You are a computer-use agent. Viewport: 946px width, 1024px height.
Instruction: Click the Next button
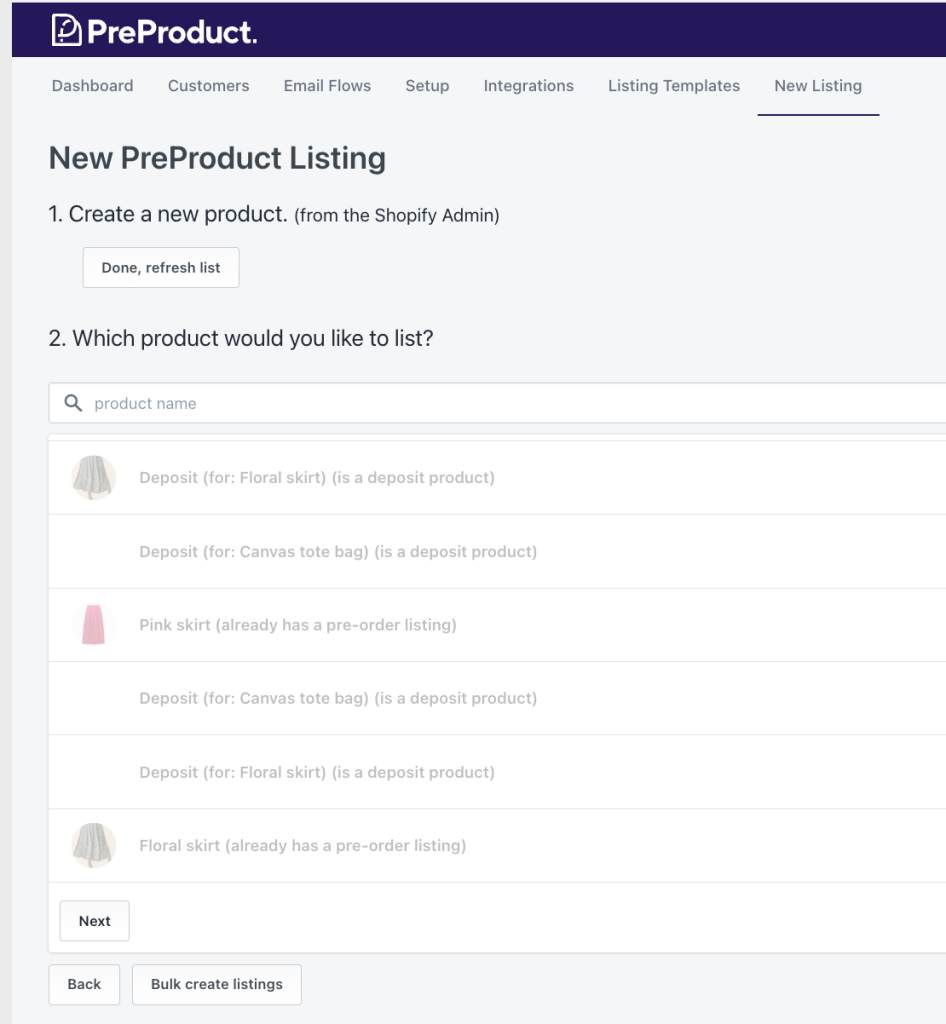point(94,920)
